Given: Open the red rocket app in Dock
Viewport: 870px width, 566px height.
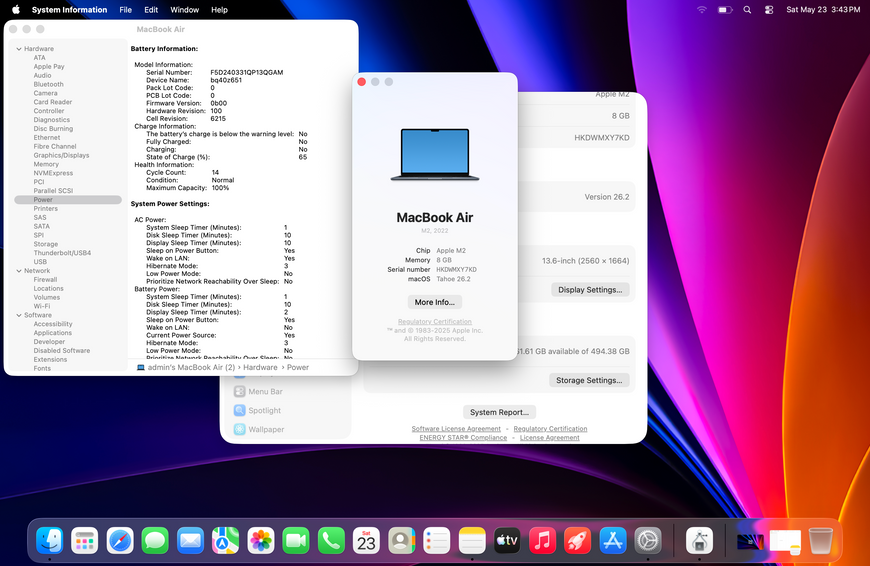Looking at the screenshot, I should click(578, 540).
